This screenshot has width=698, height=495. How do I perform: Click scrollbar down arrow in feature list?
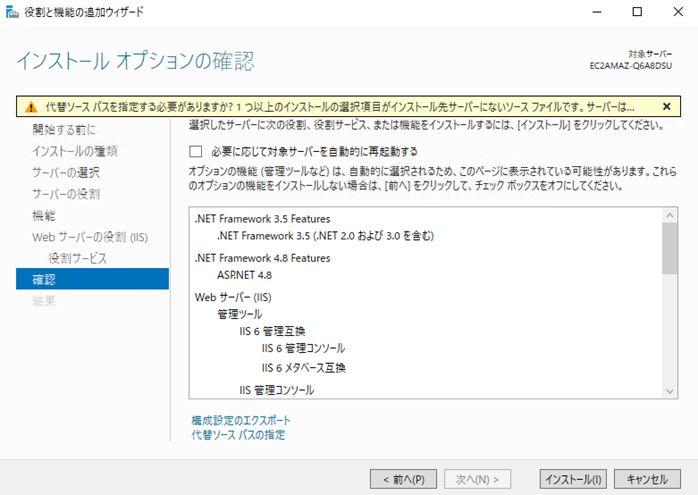tap(670, 391)
